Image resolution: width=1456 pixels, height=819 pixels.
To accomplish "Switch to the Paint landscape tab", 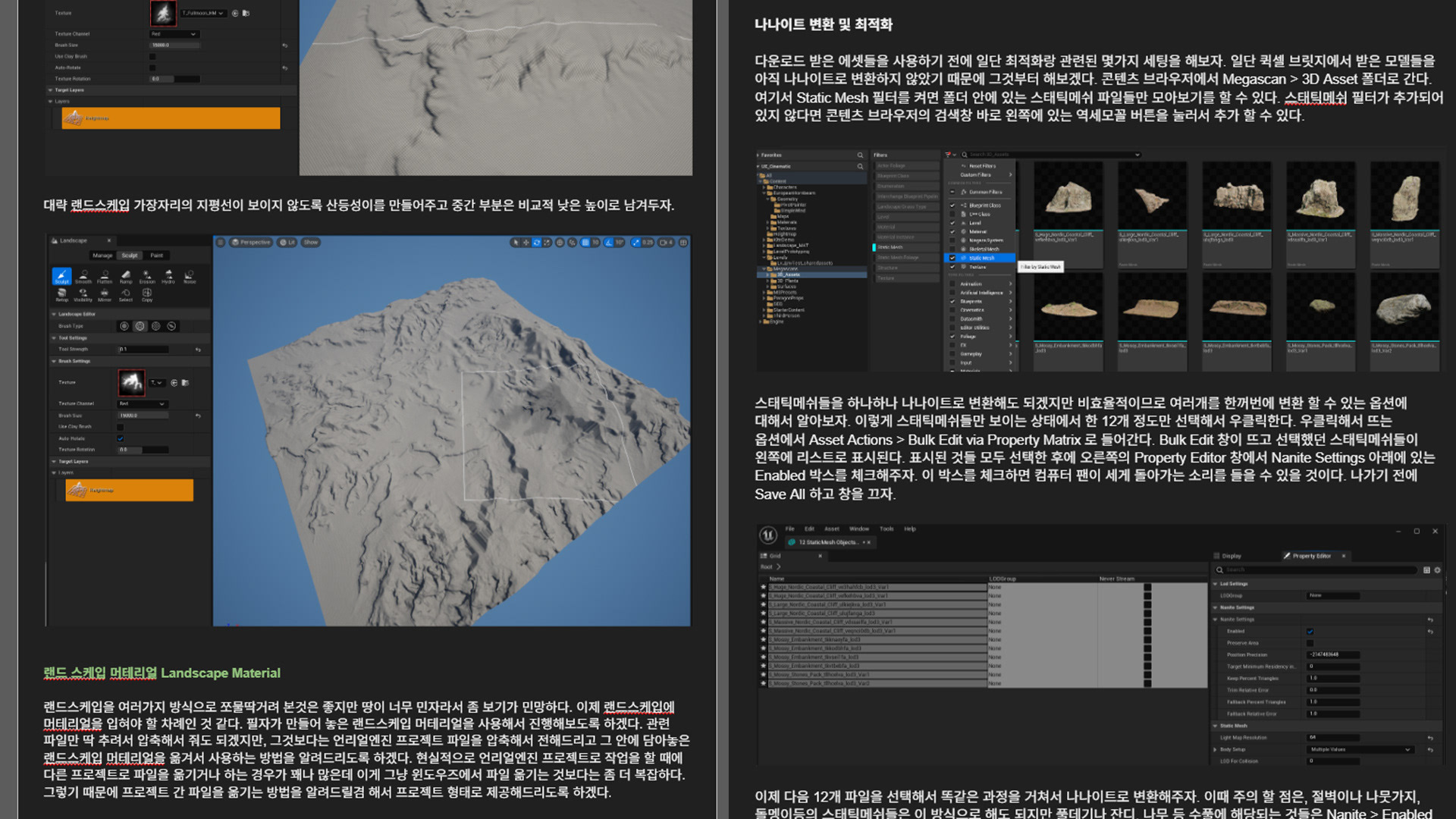I will tap(156, 256).
